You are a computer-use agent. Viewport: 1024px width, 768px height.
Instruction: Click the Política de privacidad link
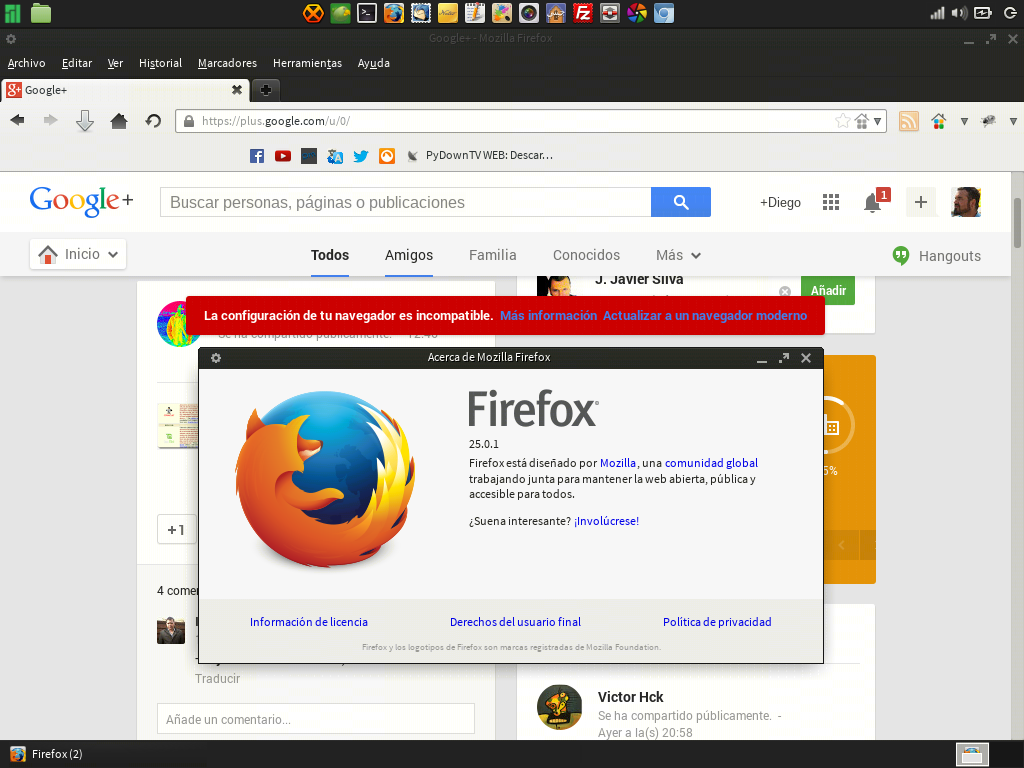[x=717, y=622]
